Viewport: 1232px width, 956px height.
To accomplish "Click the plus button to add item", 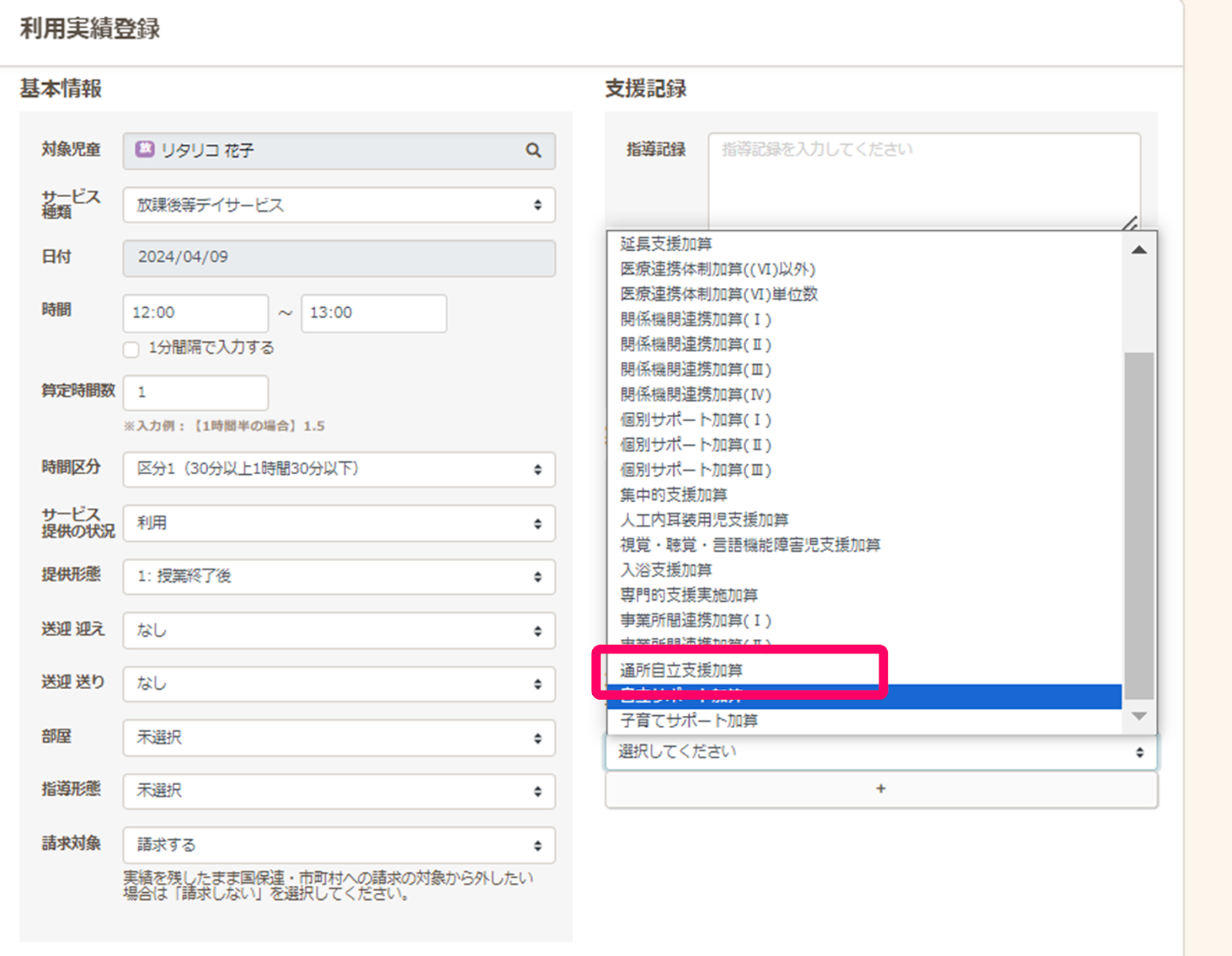I will (881, 789).
